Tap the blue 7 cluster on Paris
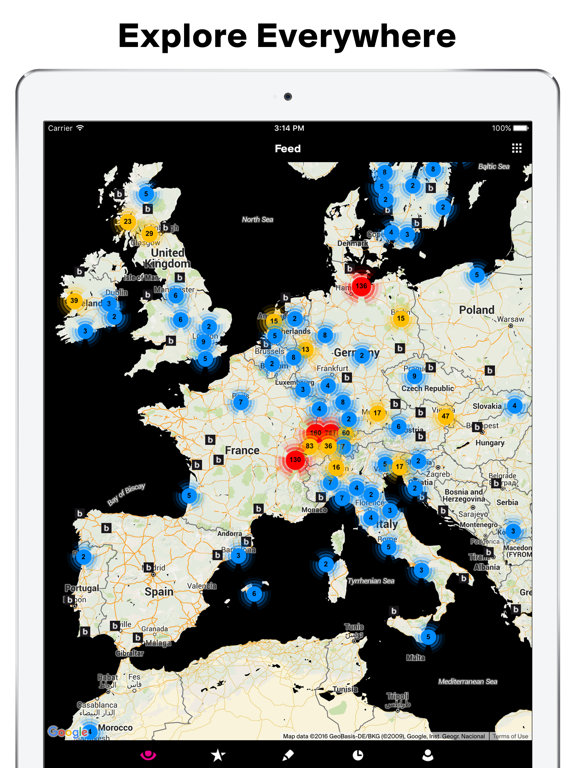The image size is (576, 768). (x=240, y=402)
